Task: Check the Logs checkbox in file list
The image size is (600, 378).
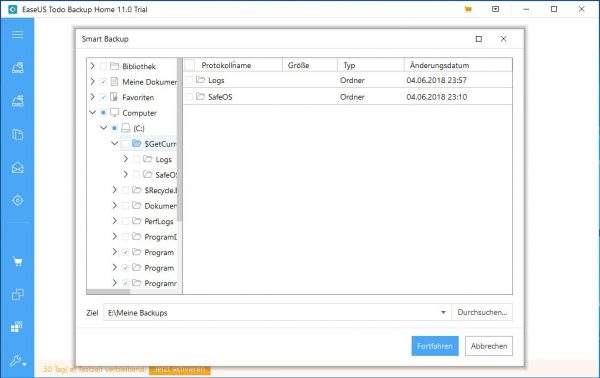Action: pyautogui.click(x=189, y=80)
